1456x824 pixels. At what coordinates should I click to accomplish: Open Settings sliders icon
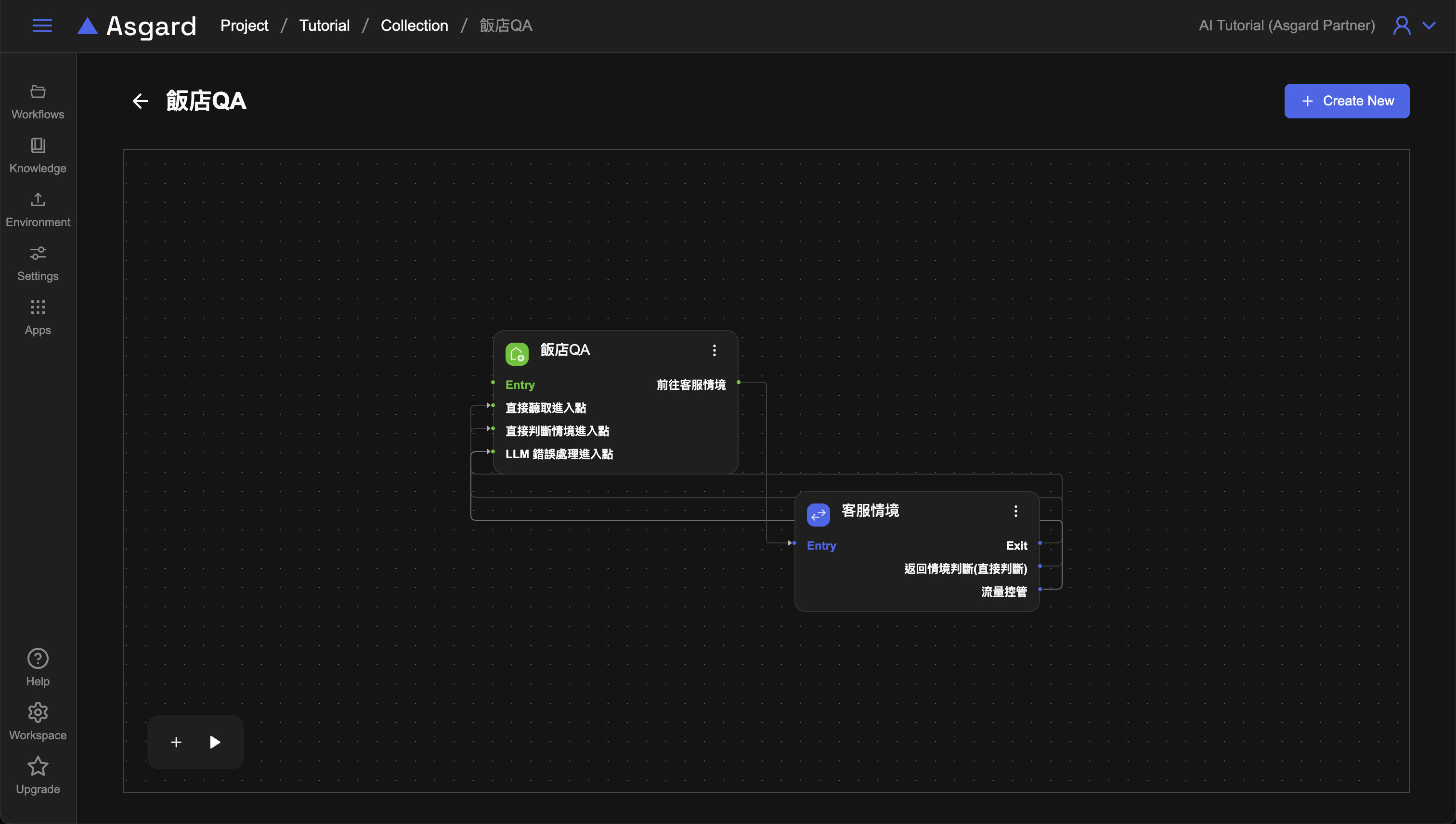point(38,263)
